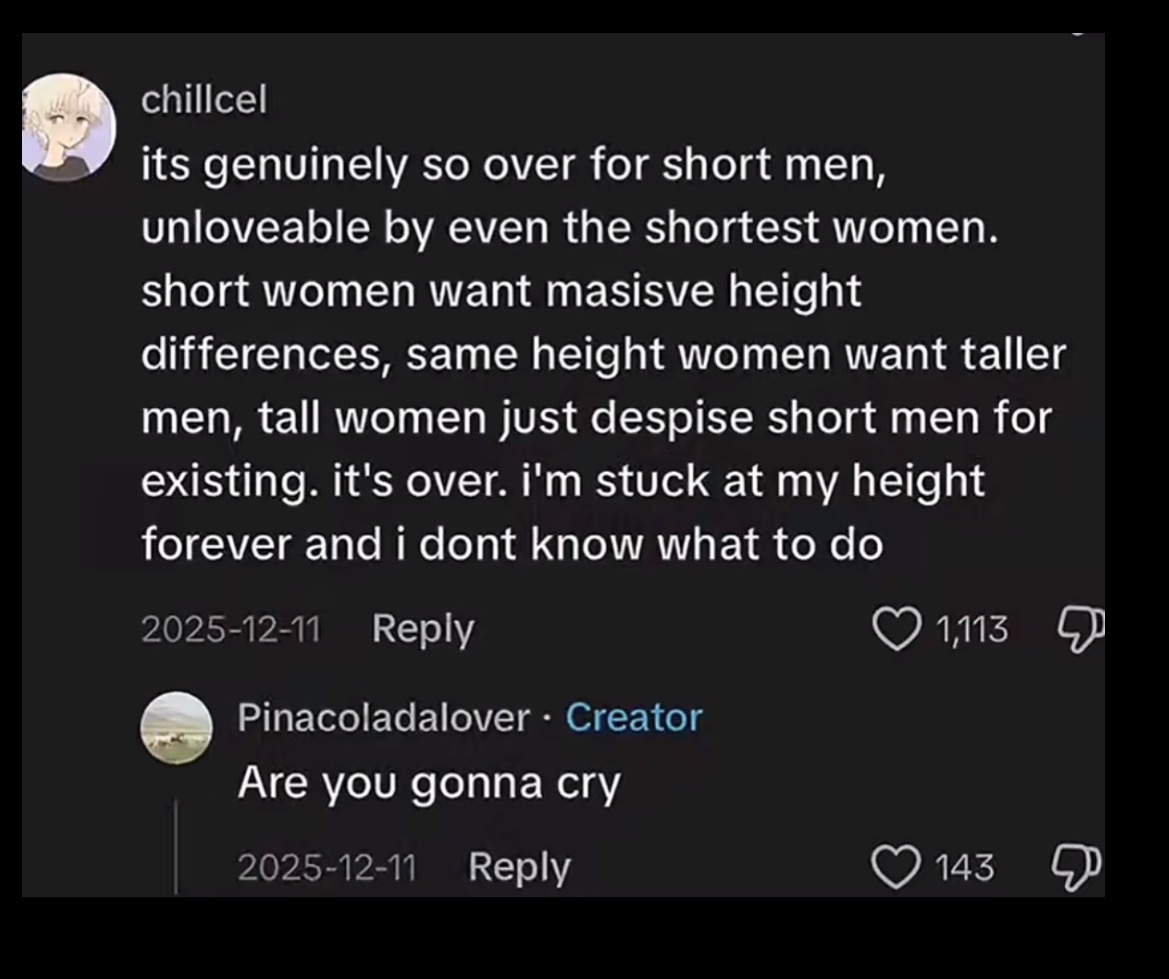The width and height of the screenshot is (1169, 979).
Task: Dislike the chillcel comment with thumbs-down icon
Action: point(1080,630)
